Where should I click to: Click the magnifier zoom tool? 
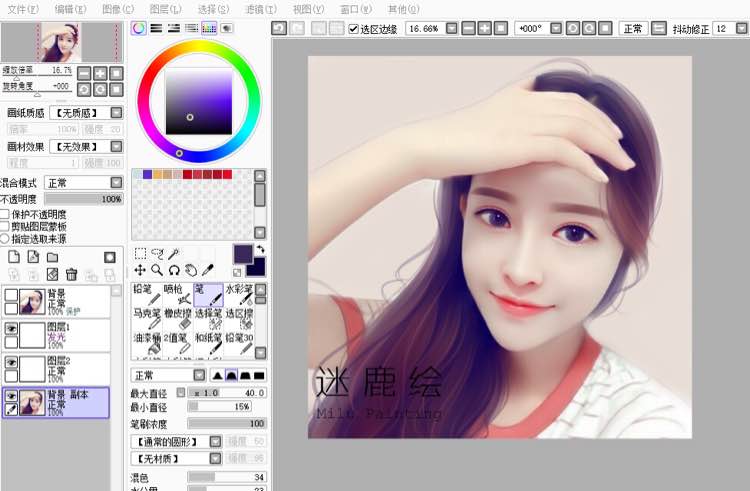click(x=157, y=270)
